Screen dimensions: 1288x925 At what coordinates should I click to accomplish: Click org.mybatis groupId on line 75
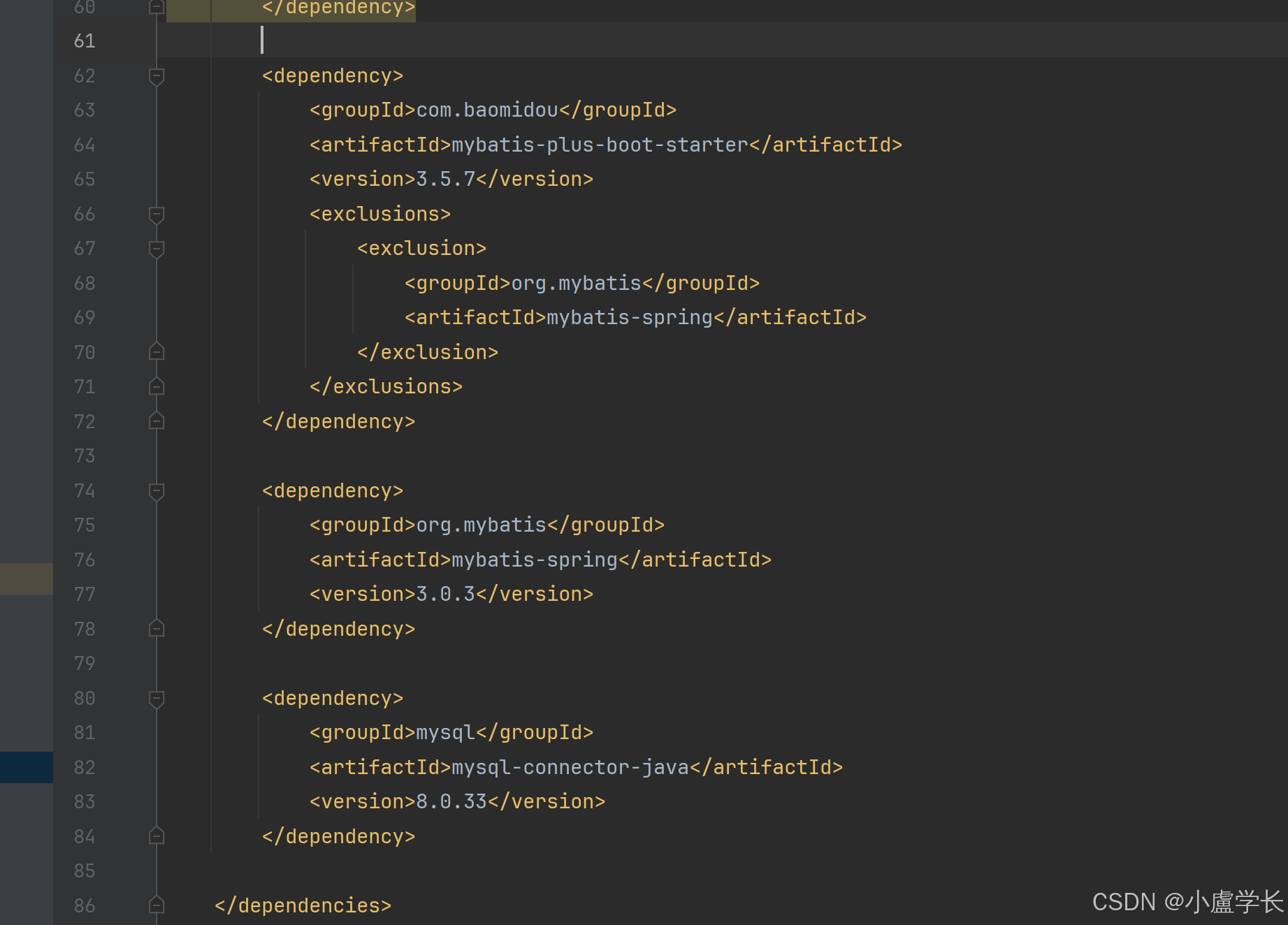click(482, 525)
